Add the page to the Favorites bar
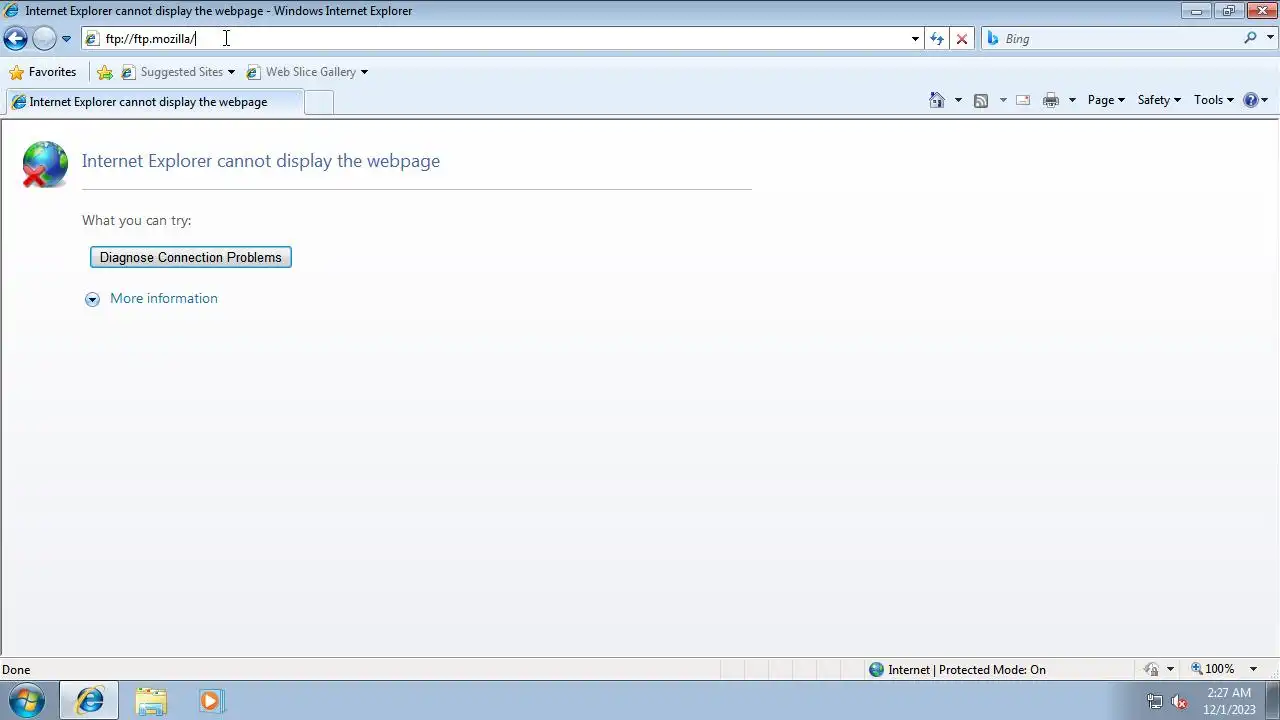The image size is (1280, 720). (x=104, y=72)
